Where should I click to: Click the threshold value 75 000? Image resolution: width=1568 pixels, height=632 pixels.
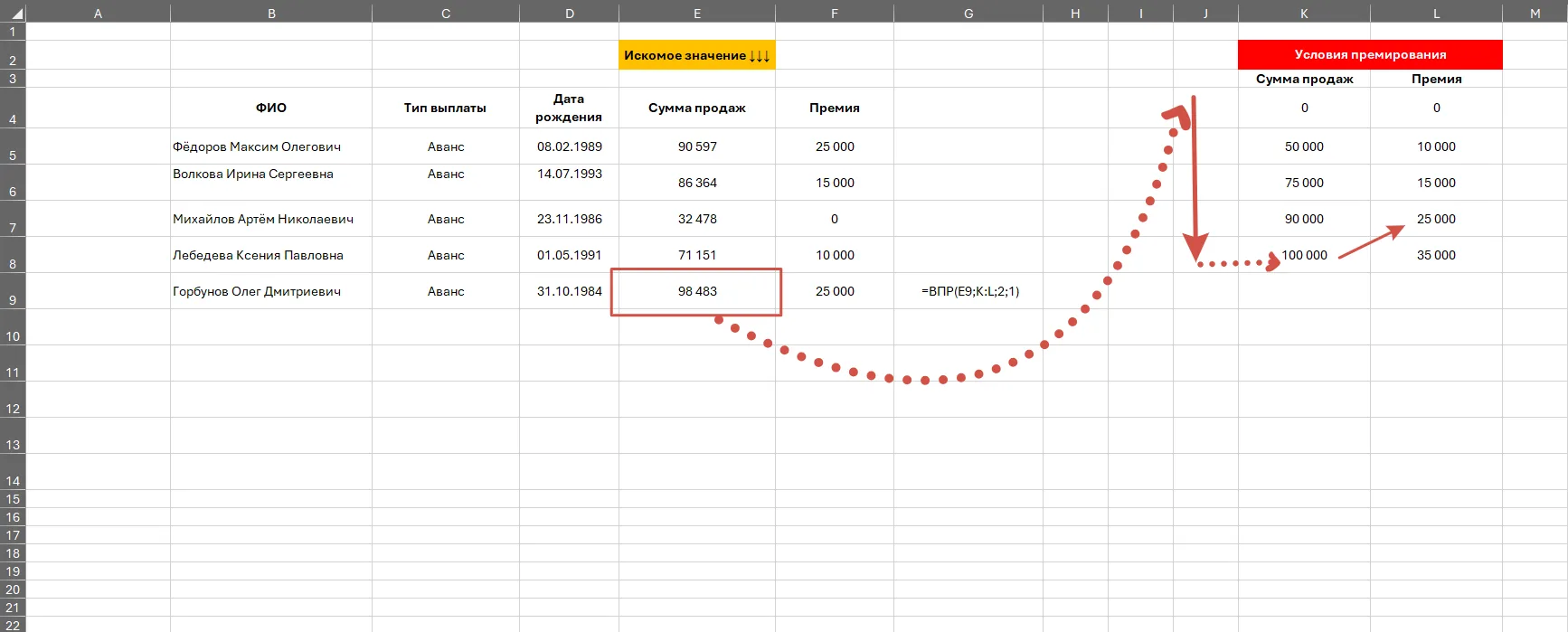pos(1304,183)
